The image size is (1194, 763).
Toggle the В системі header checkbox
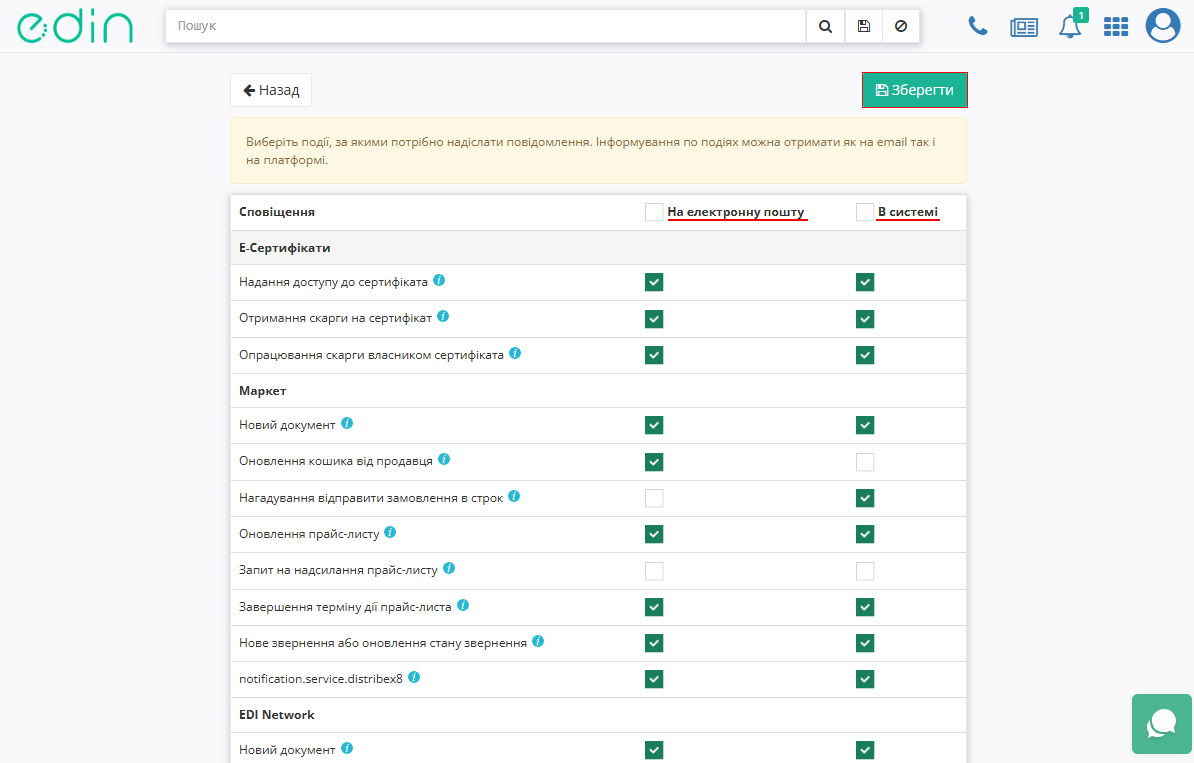pyautogui.click(x=865, y=212)
